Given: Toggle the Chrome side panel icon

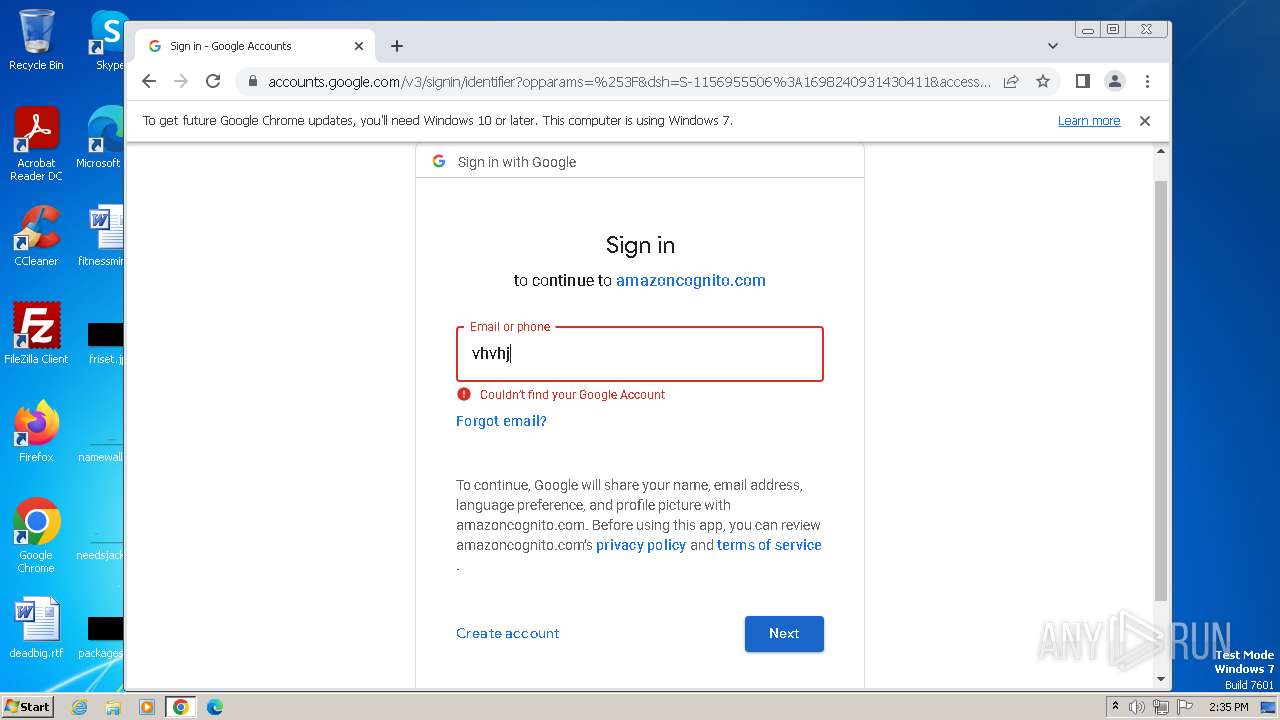Looking at the screenshot, I should click(1082, 81).
